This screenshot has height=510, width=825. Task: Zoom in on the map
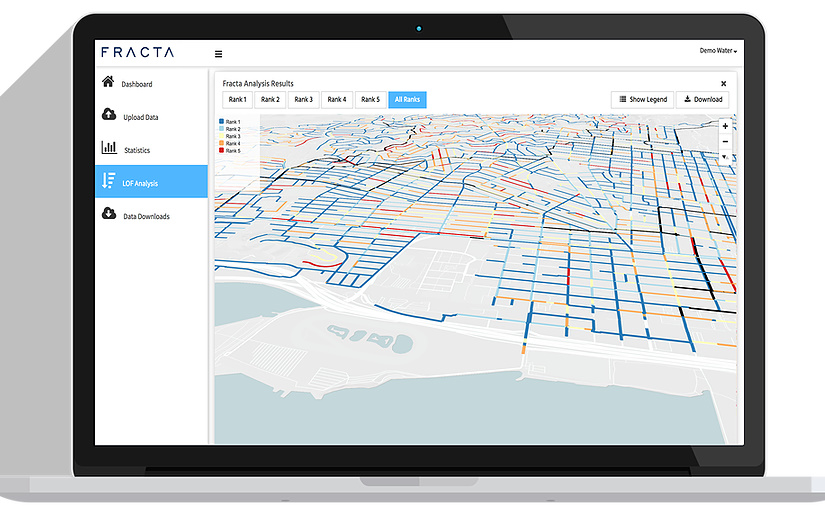click(725, 126)
